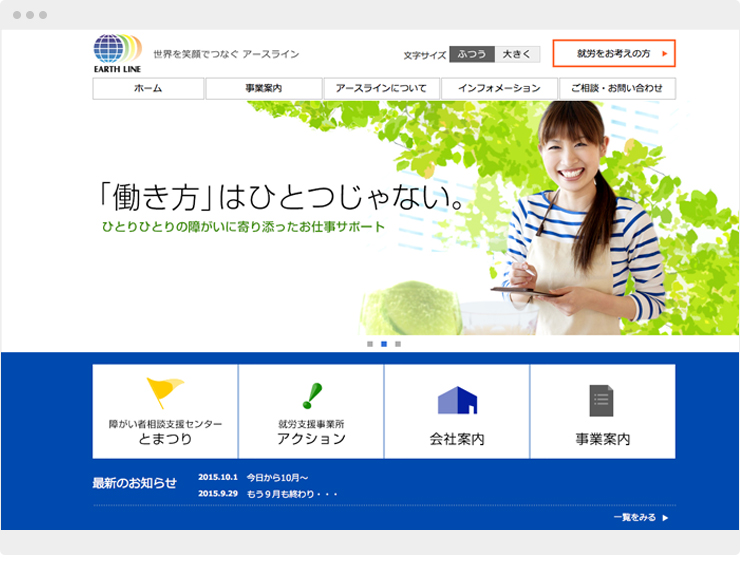Click the green exclamation mark アクション icon
The image size is (740, 581).
point(311,396)
